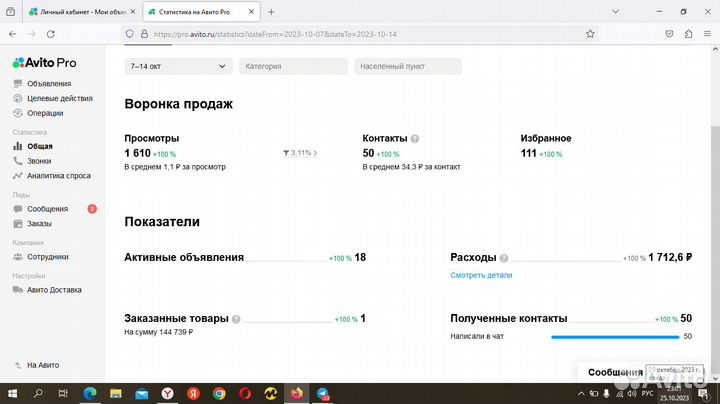The image size is (720, 404).
Task: Click the Сотрудники people icon
Action: pos(18,257)
